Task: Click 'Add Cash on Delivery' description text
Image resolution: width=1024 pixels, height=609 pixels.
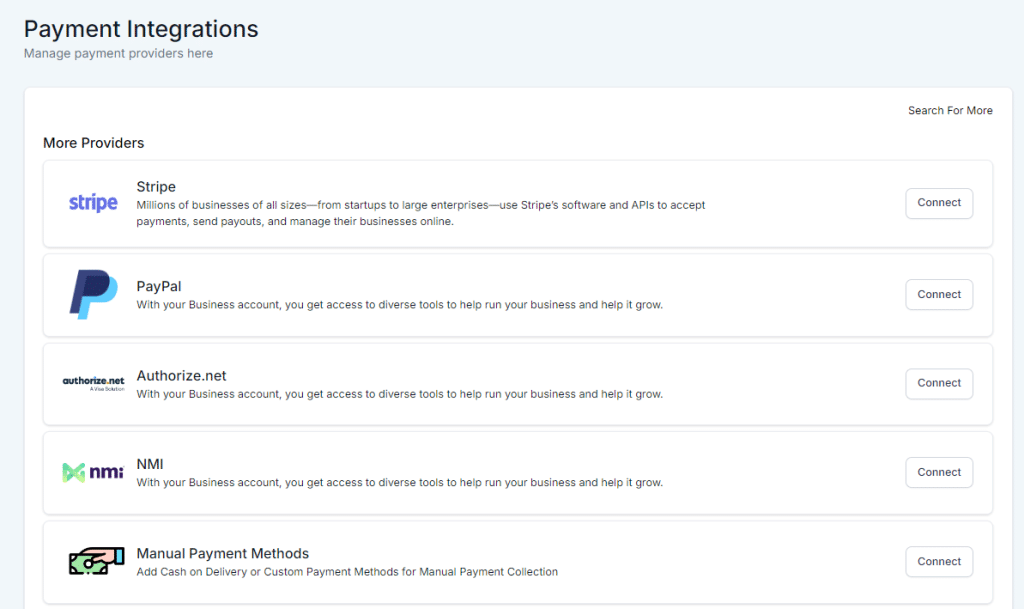Action: point(347,572)
